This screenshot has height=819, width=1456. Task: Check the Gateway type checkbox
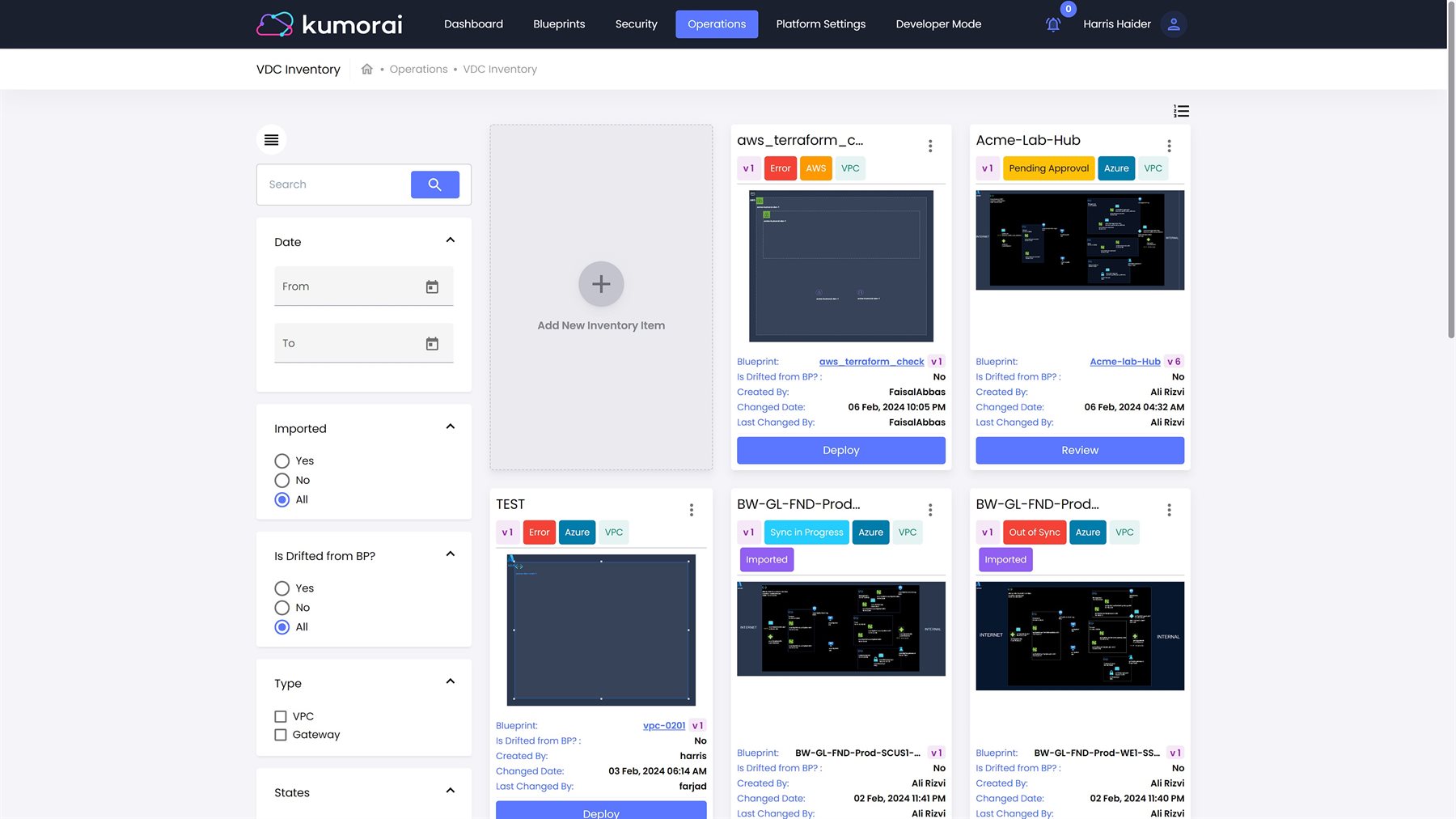tap(281, 735)
